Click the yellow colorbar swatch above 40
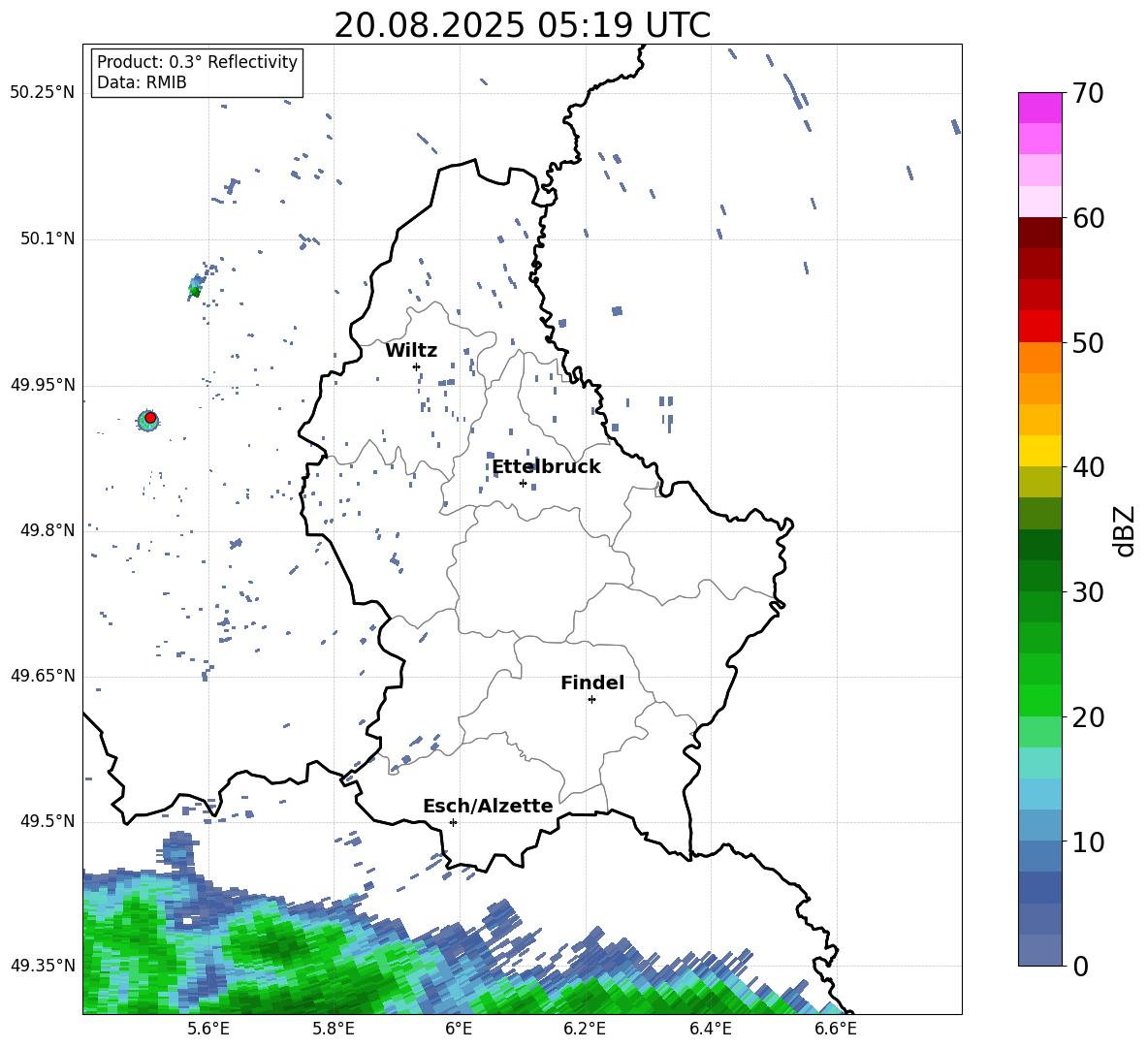The width and height of the screenshot is (1148, 1048). point(1039,451)
